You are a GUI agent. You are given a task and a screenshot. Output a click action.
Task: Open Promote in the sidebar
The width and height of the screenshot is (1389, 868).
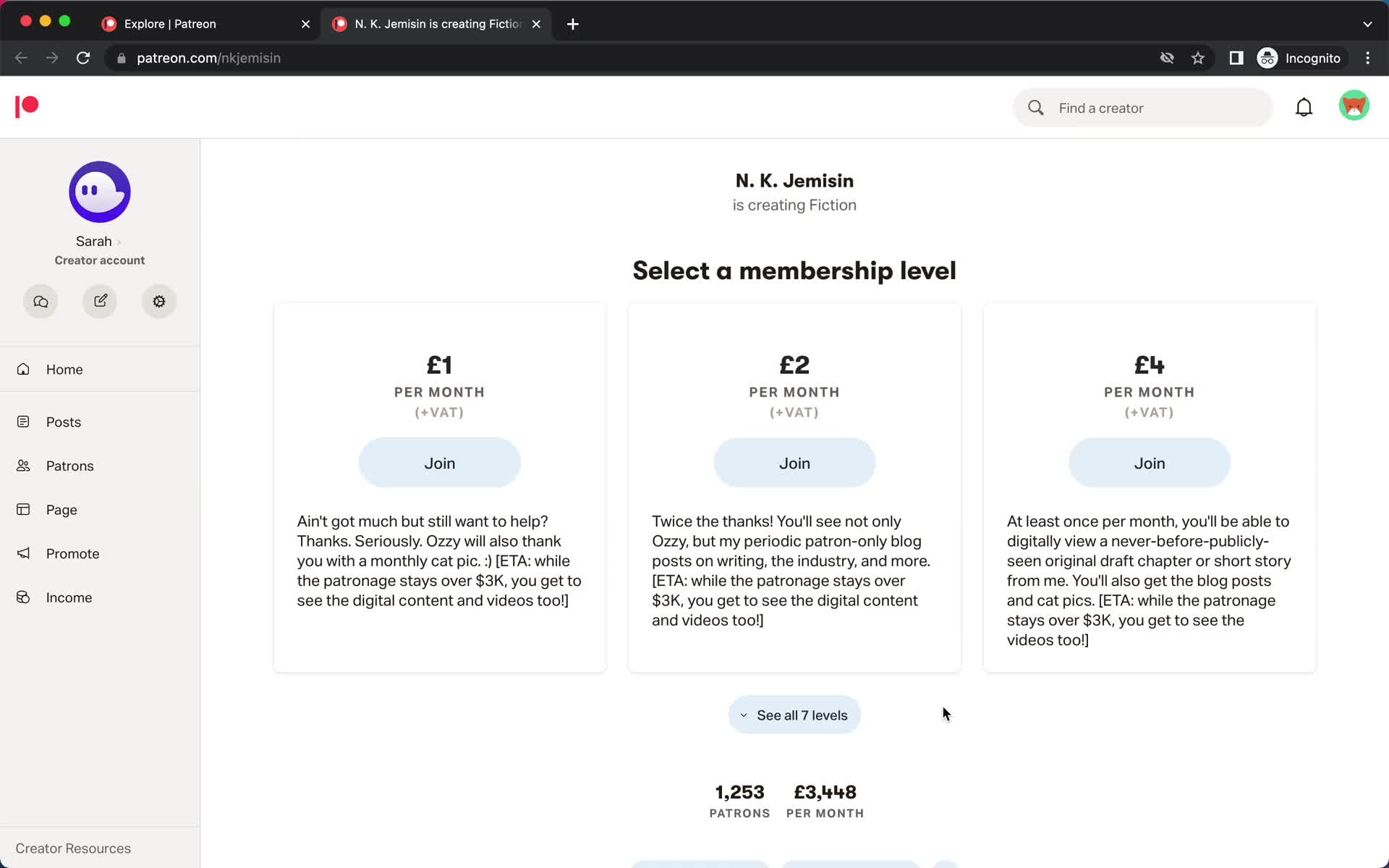tap(100, 553)
